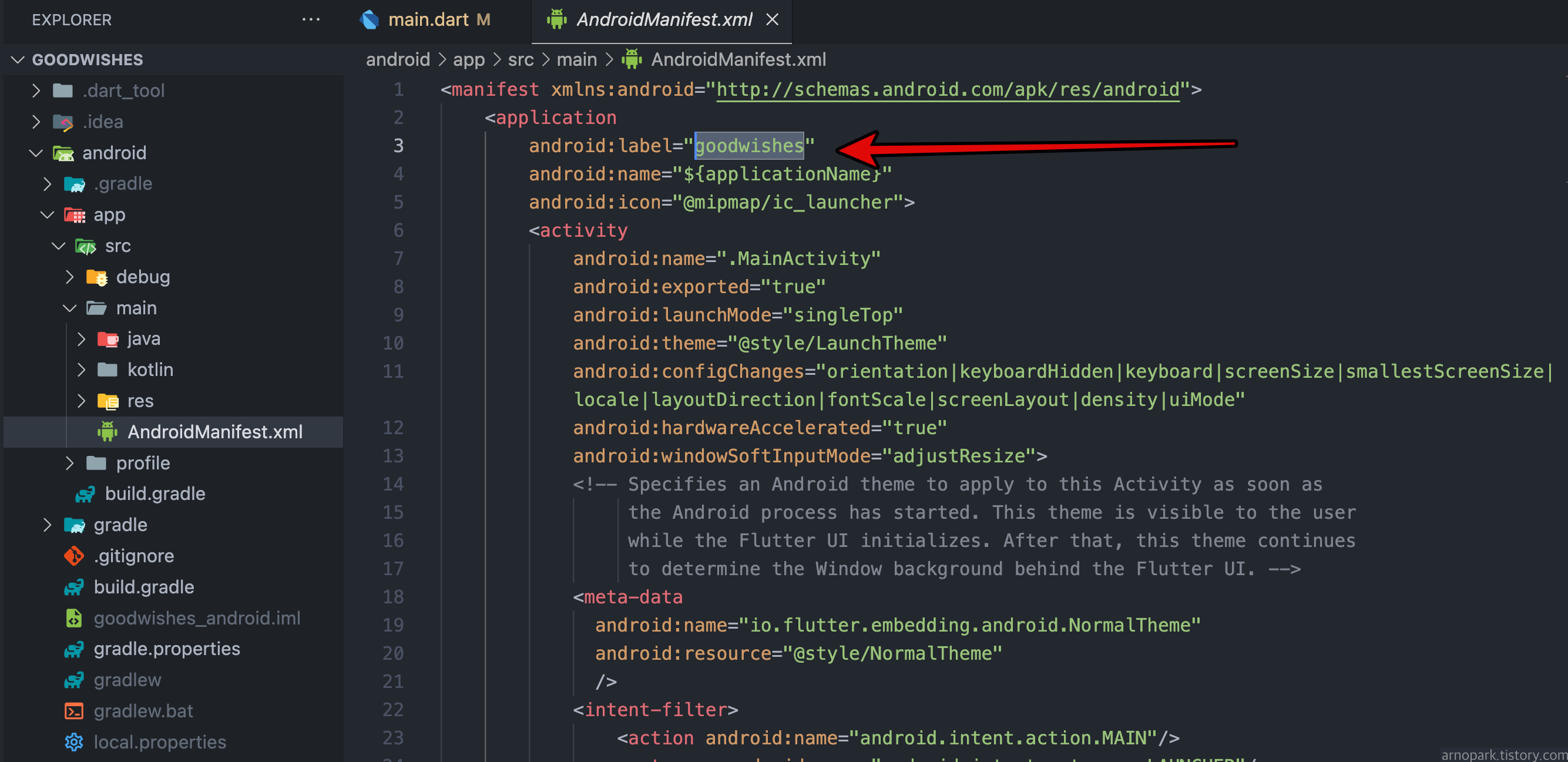
Task: Open the schemas.android.com URL link
Action: pos(947,89)
